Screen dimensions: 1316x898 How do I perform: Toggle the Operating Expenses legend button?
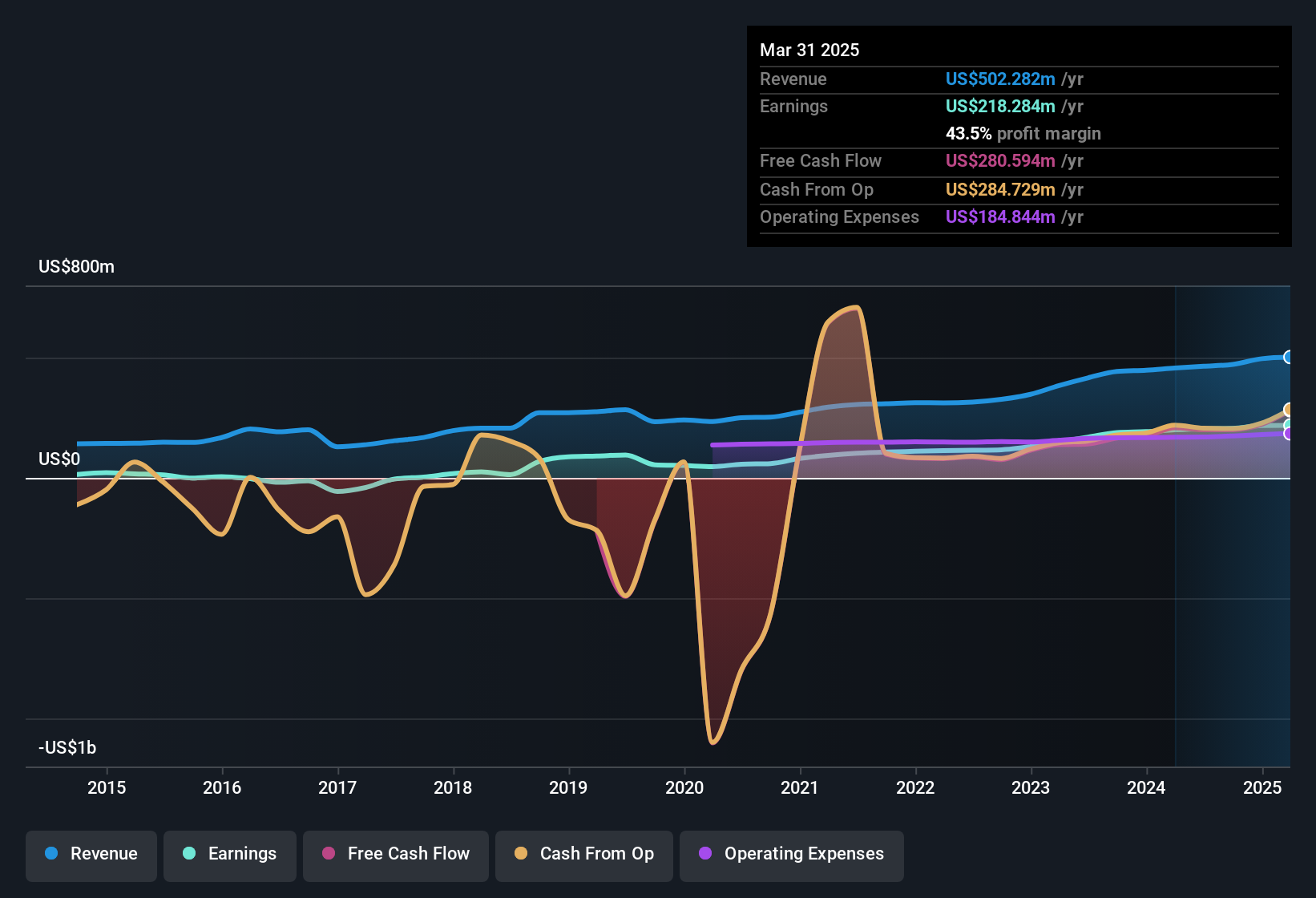[792, 855]
